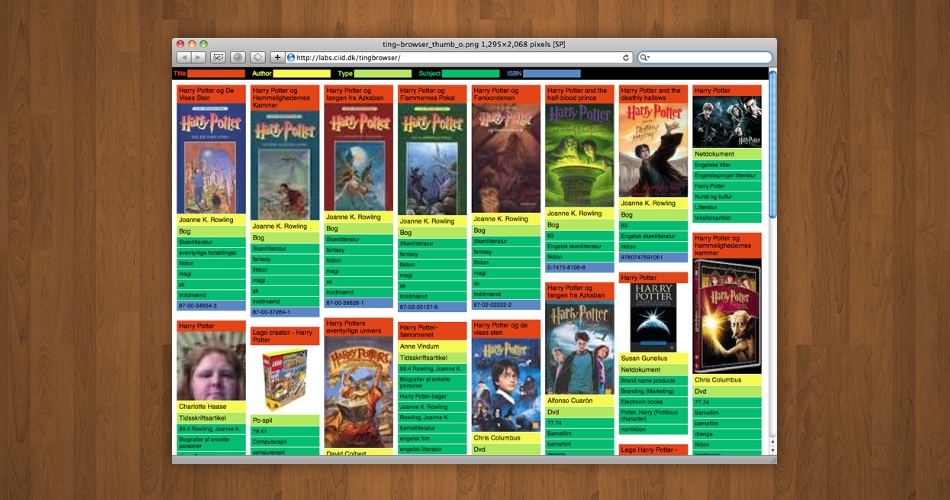This screenshot has width=950, height=500.
Task: Open the Harry Potter og de vises sten DVD cover
Action: [x=506, y=385]
